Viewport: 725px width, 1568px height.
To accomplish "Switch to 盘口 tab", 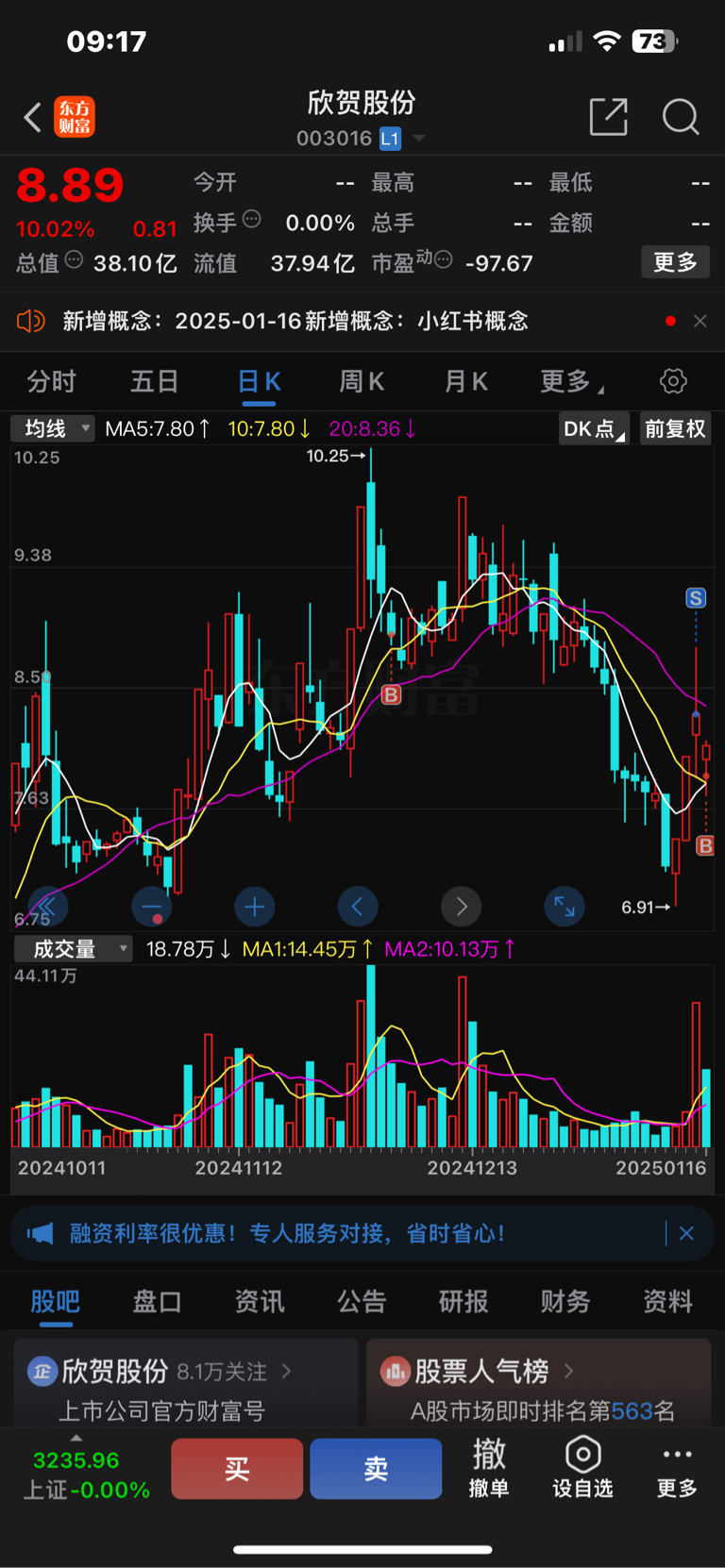I will point(157,1302).
